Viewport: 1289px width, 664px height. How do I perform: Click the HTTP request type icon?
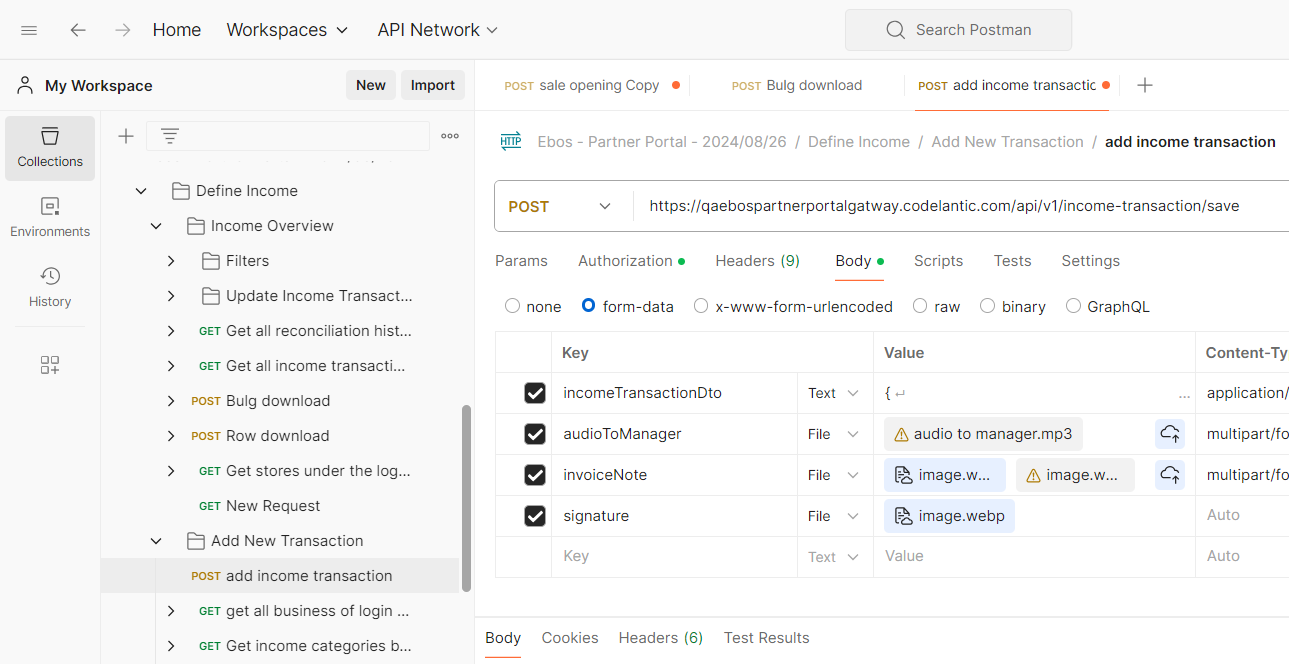tap(511, 142)
